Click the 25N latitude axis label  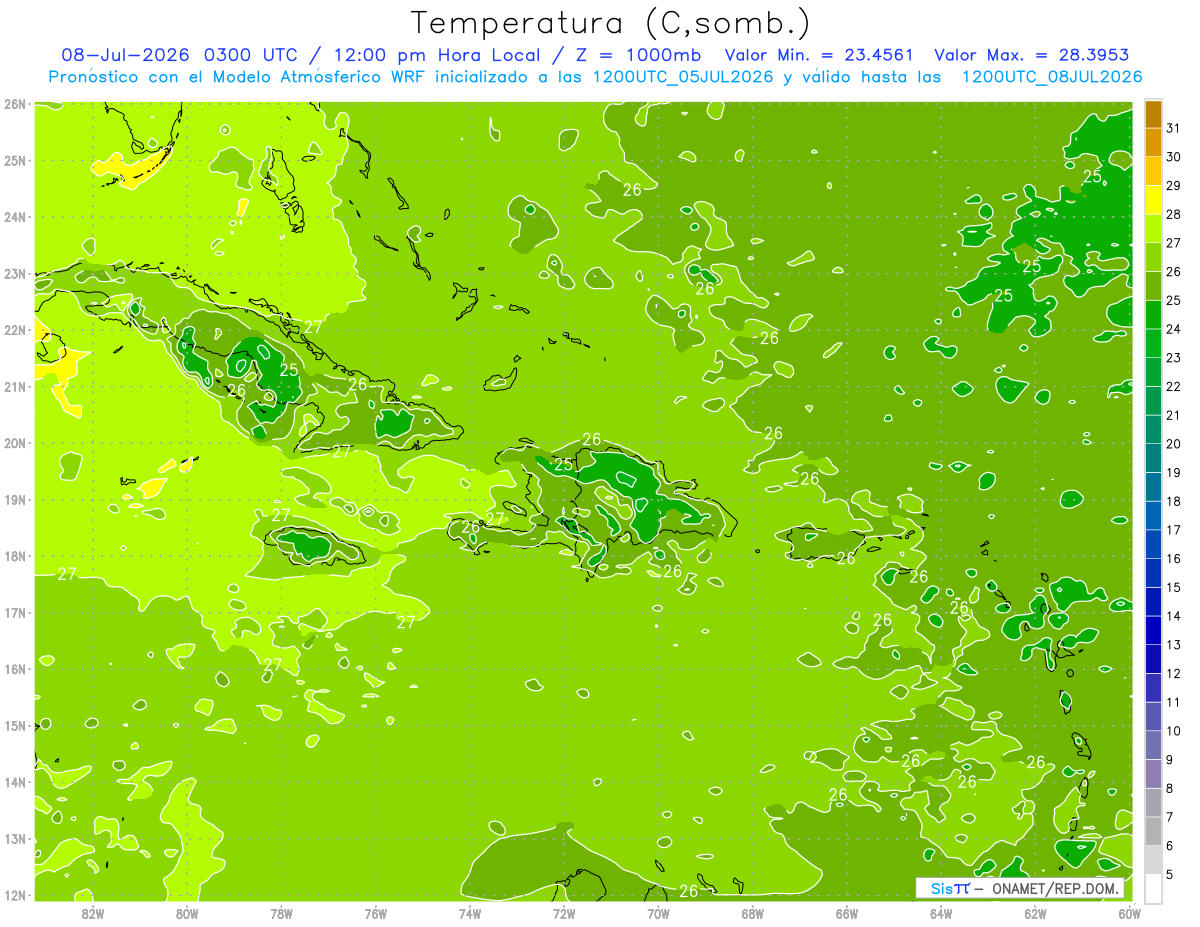click(15, 160)
